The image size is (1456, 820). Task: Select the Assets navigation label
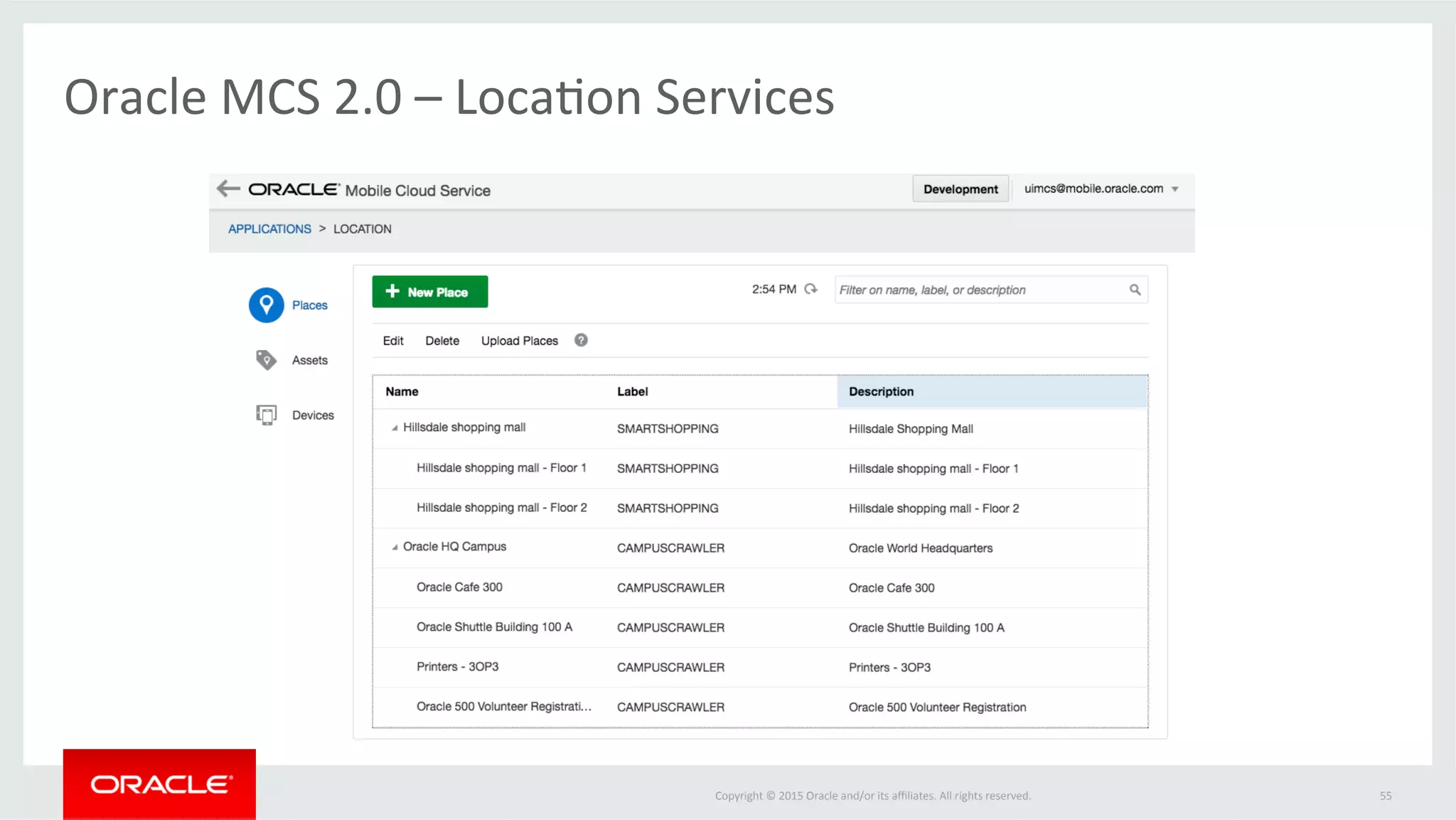(310, 360)
